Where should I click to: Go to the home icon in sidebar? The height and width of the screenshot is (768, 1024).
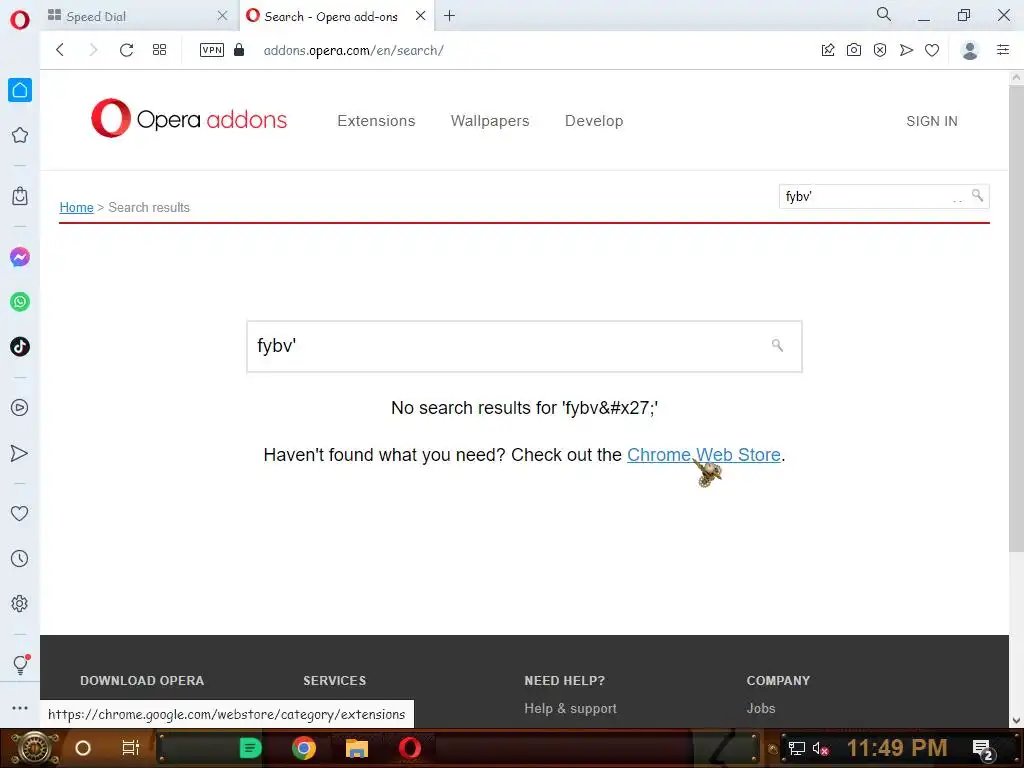[20, 90]
